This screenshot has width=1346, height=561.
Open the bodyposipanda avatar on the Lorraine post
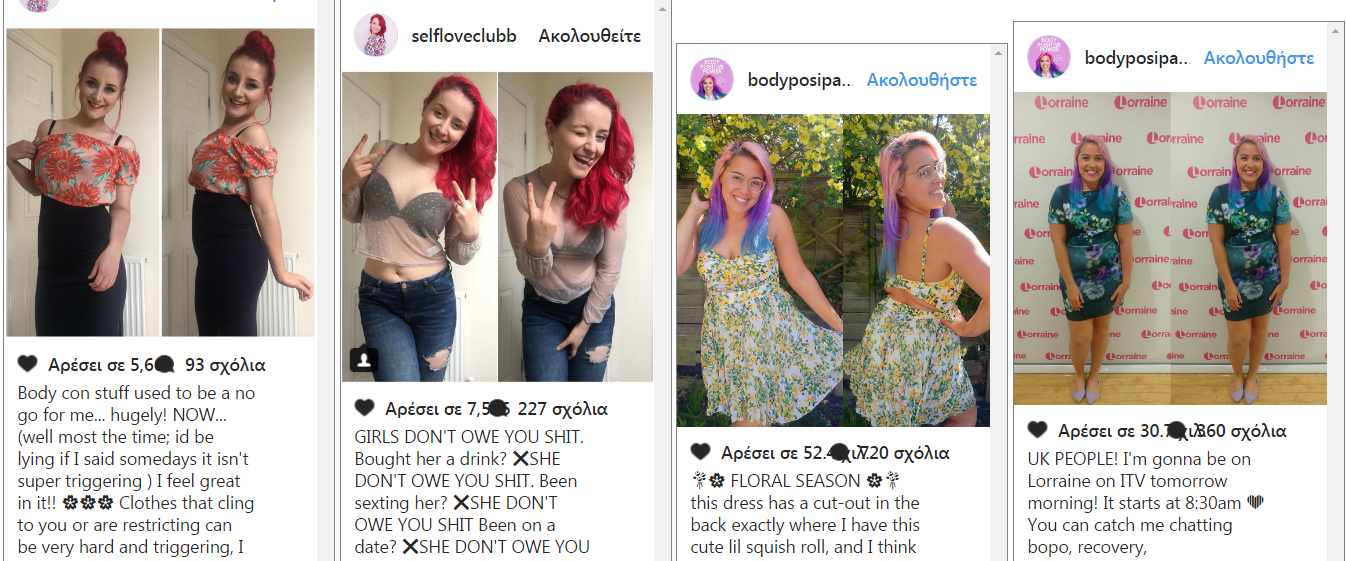(1049, 57)
